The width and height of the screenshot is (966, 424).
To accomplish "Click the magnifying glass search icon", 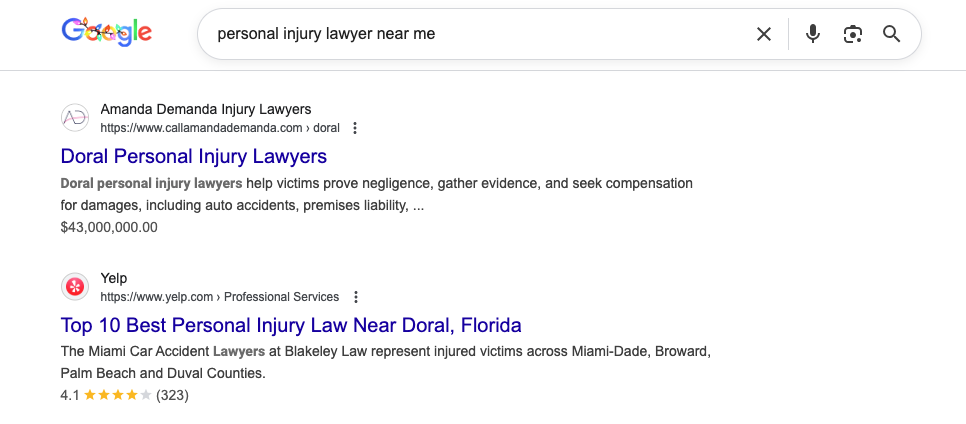I will pos(892,34).
